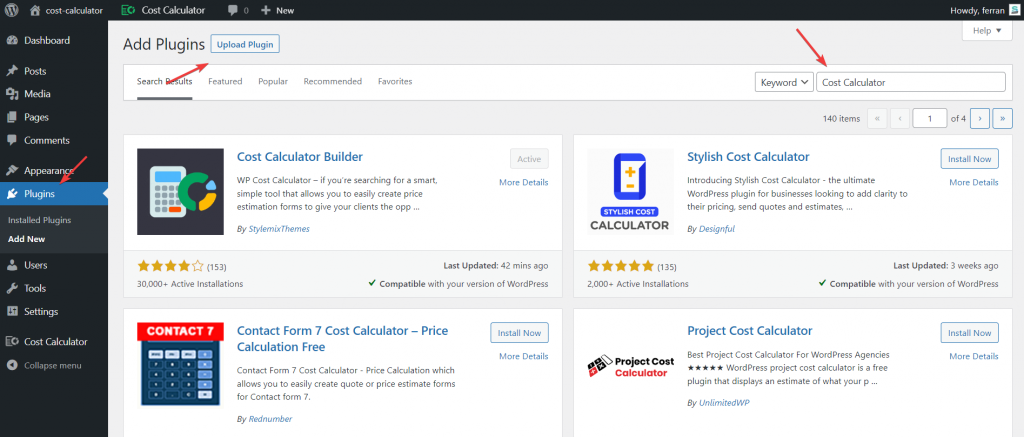Image resolution: width=1024 pixels, height=437 pixels.
Task: Open the Cost Calculator Builder title link
Action: point(300,157)
